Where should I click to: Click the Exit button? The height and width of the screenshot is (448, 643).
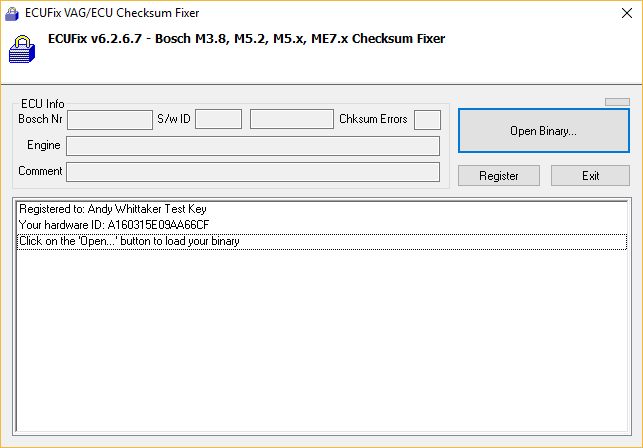click(x=590, y=176)
